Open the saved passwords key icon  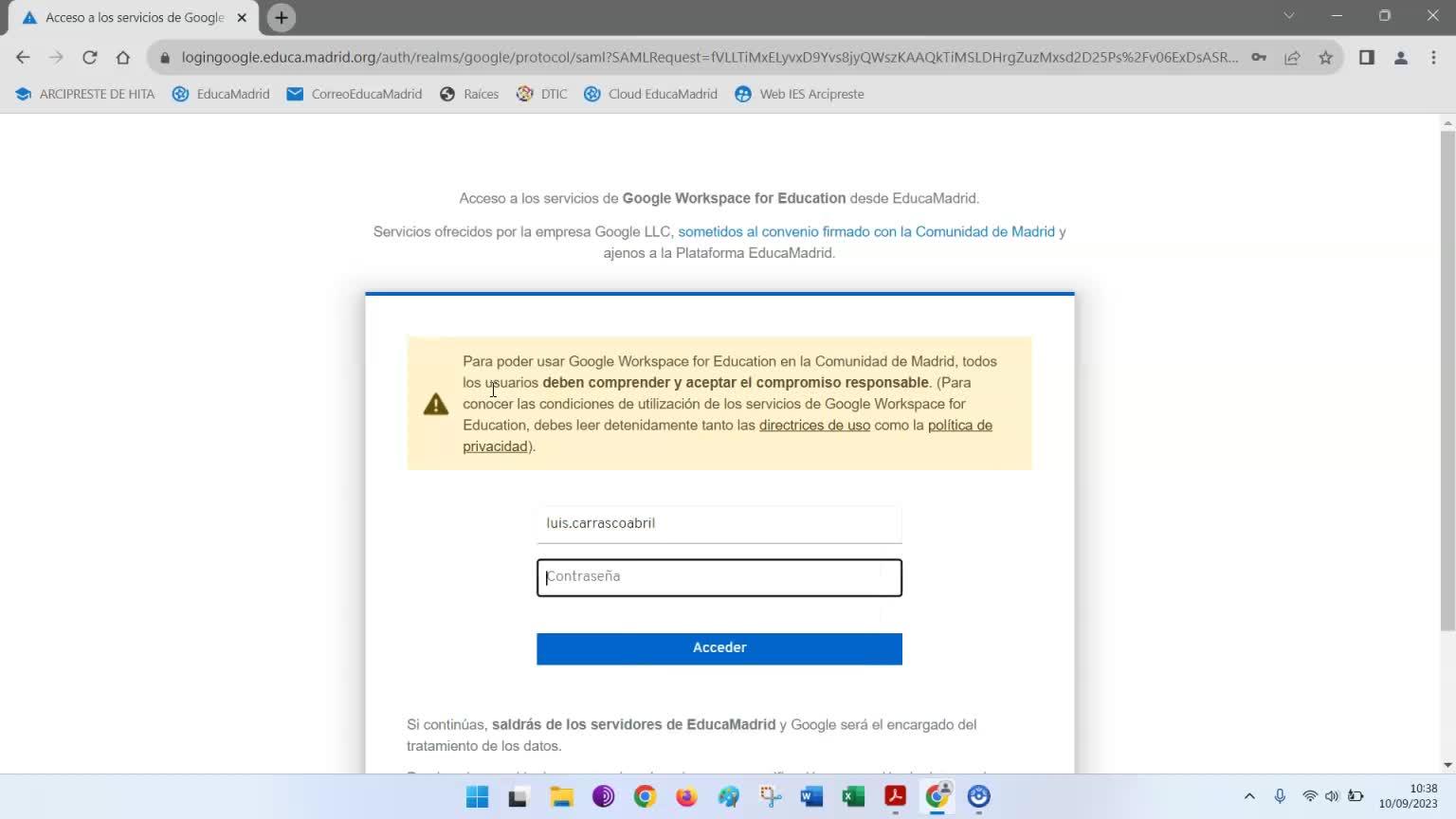(1259, 57)
